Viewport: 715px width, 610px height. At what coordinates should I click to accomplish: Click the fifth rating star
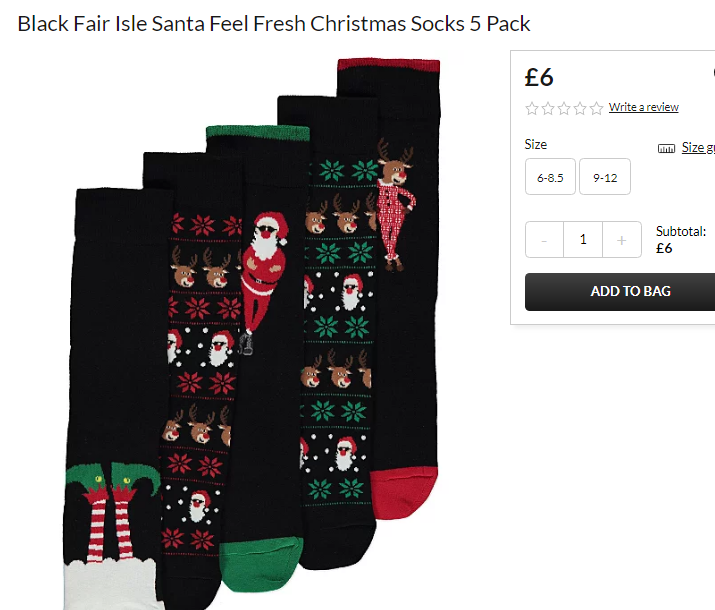tap(596, 109)
